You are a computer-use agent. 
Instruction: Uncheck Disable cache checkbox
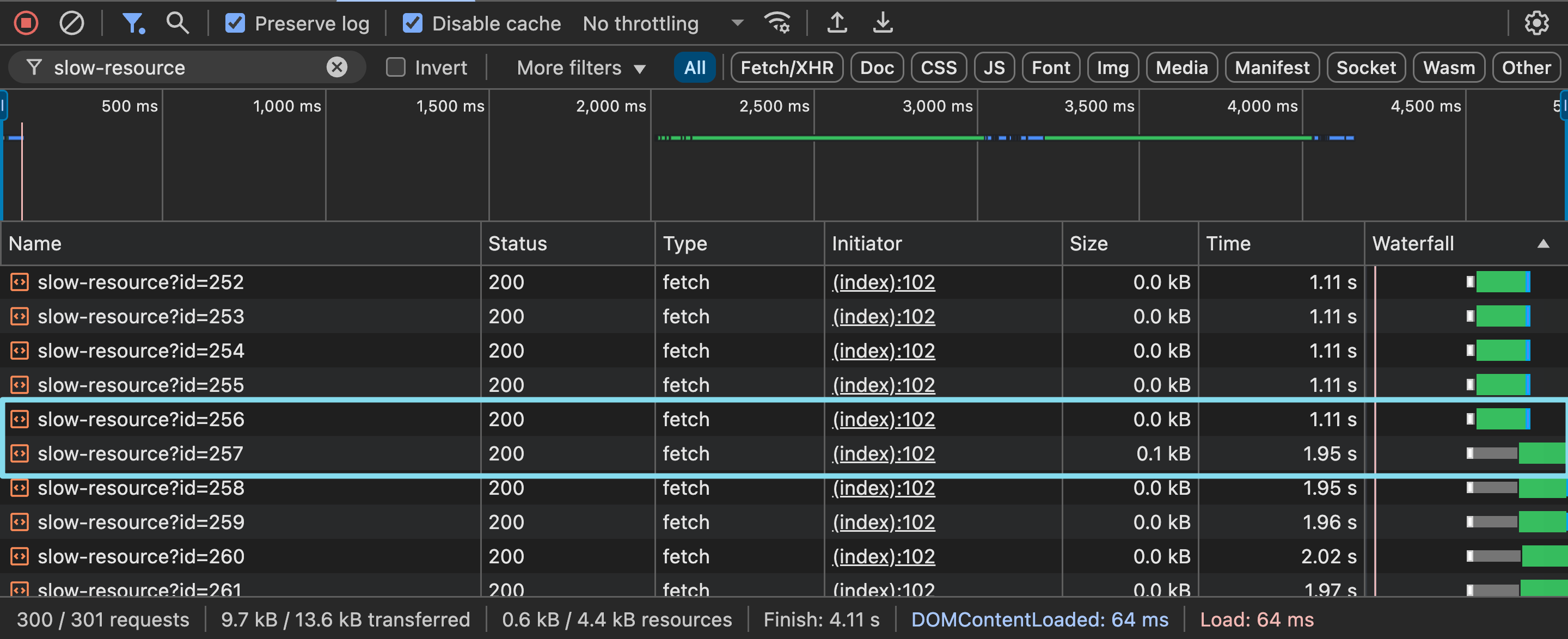pos(412,23)
